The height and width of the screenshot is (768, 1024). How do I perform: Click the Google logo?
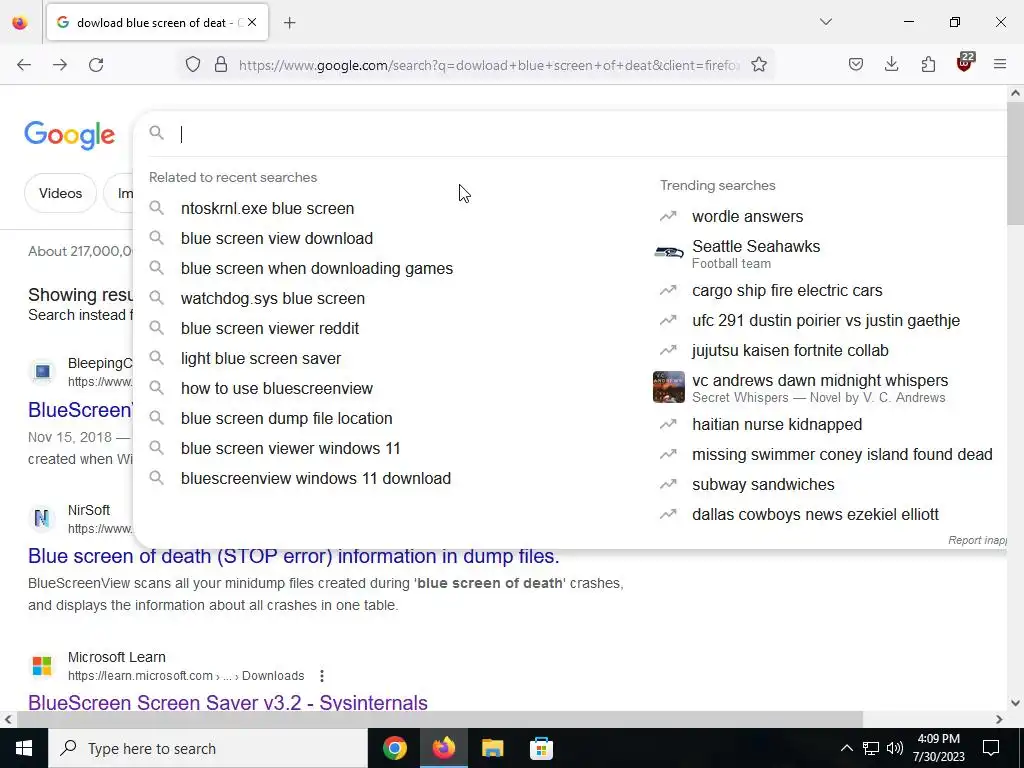[x=70, y=135]
